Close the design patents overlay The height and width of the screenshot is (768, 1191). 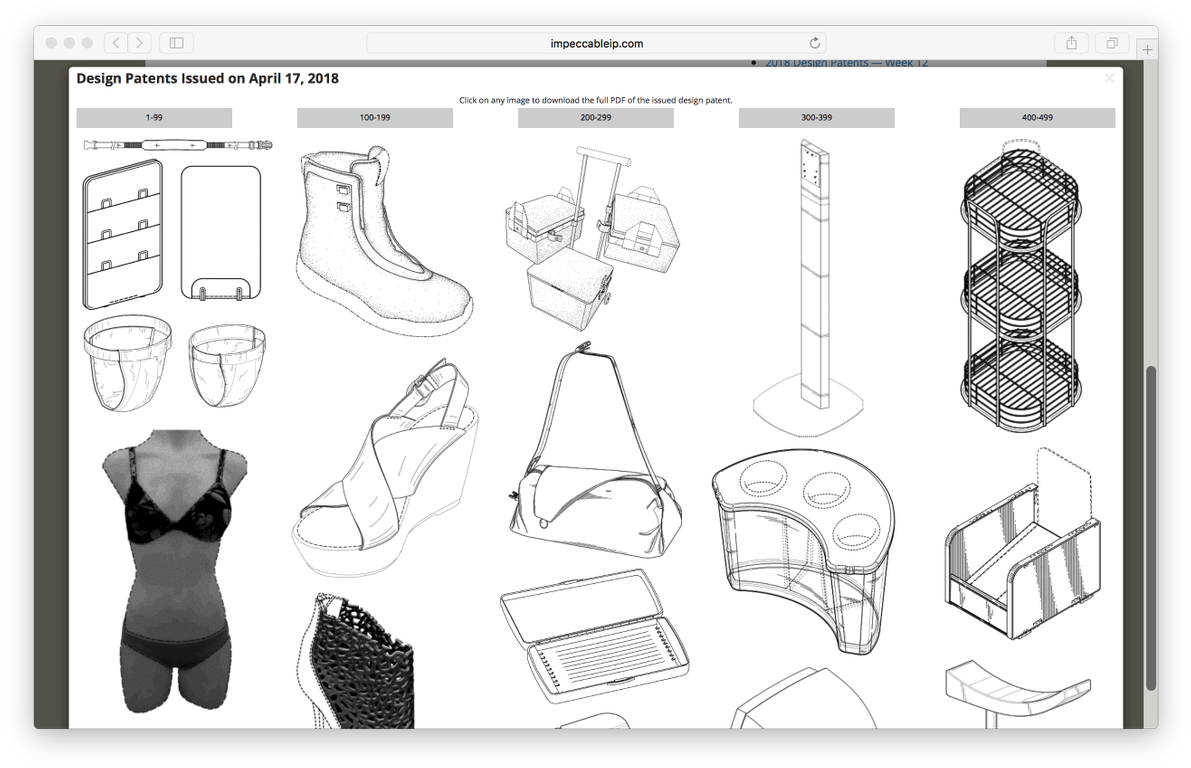click(x=1109, y=78)
